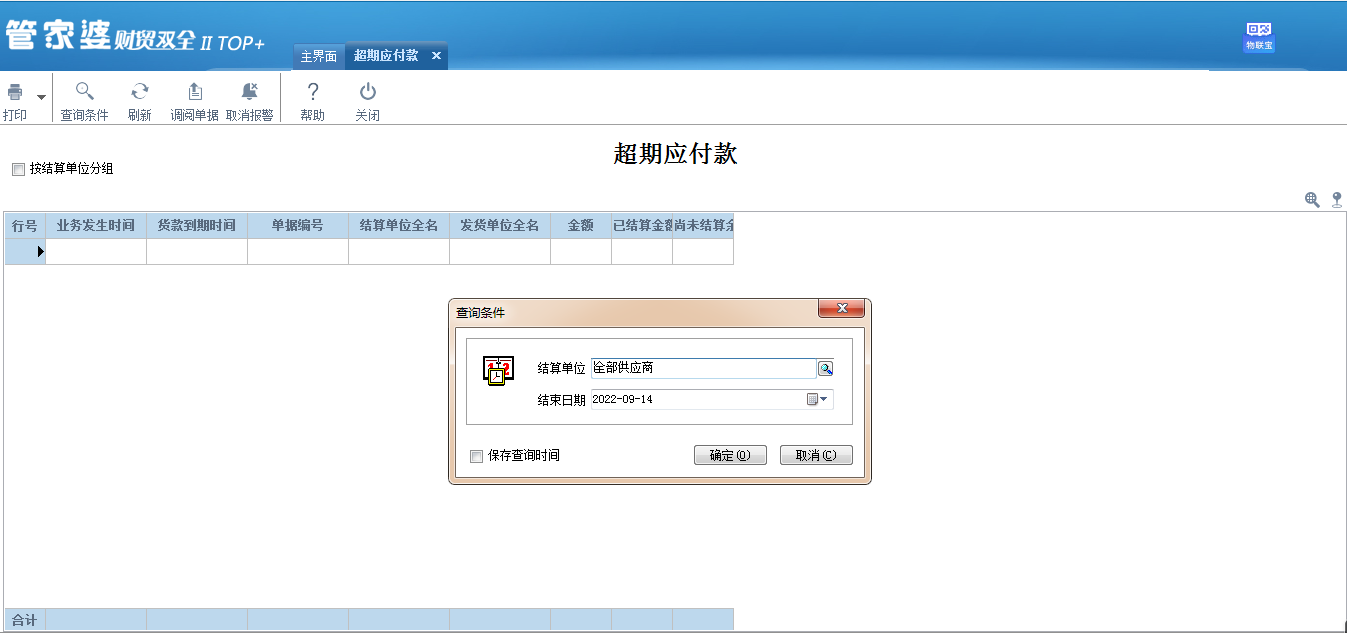
Task: Open the 查询条件 magnifier toolbar icon
Action: (x=84, y=92)
